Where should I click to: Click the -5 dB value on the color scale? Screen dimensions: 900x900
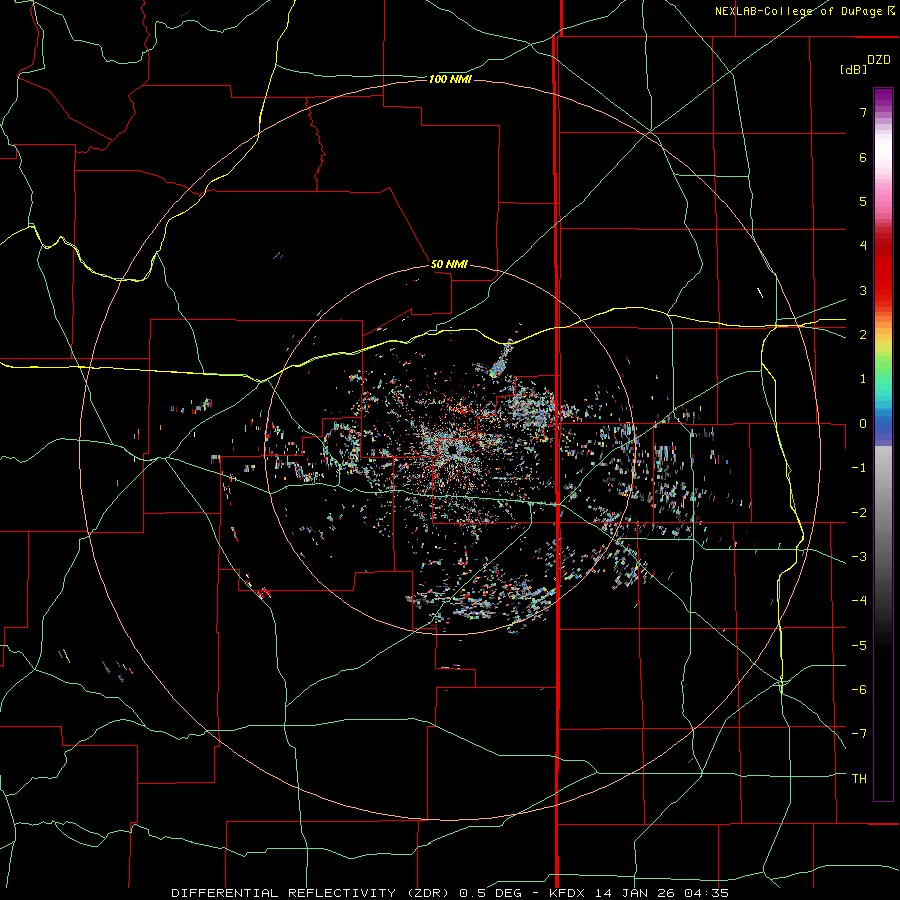coord(859,645)
